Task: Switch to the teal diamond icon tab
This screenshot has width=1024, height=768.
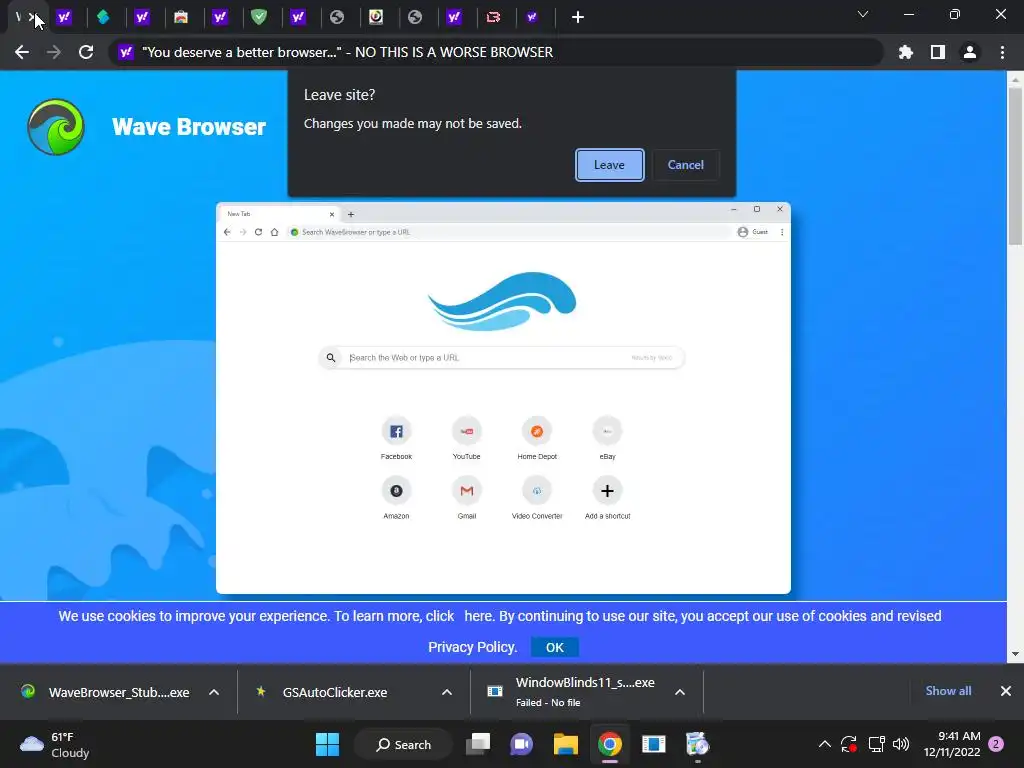Action: 103,17
